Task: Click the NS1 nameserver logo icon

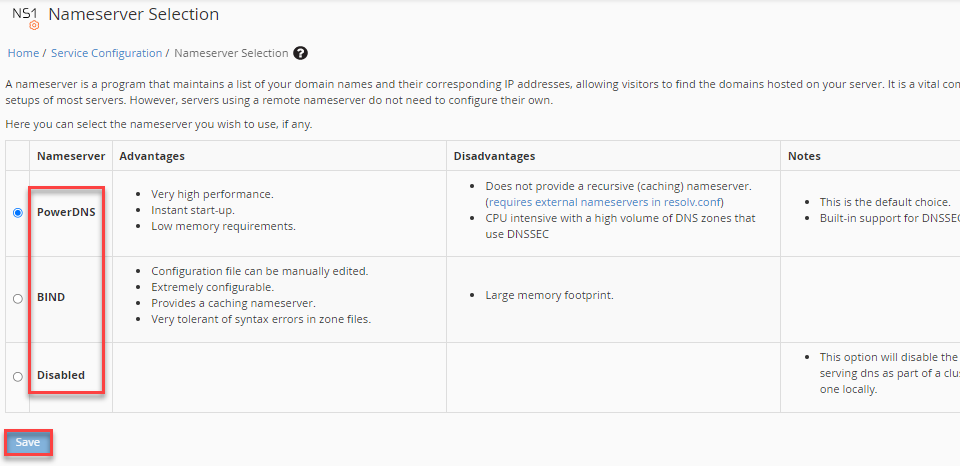Action: pos(25,17)
